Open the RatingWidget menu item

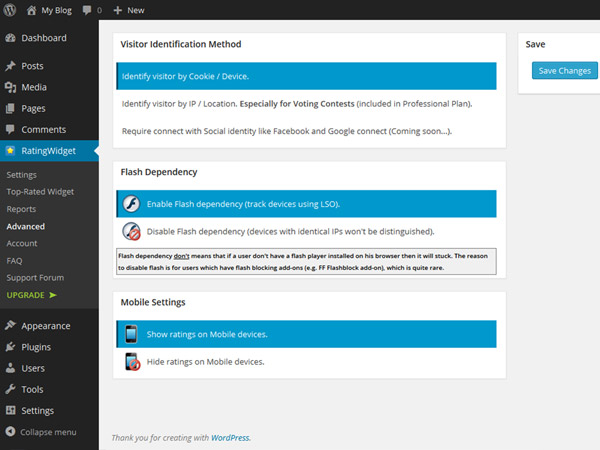[x=49, y=151]
